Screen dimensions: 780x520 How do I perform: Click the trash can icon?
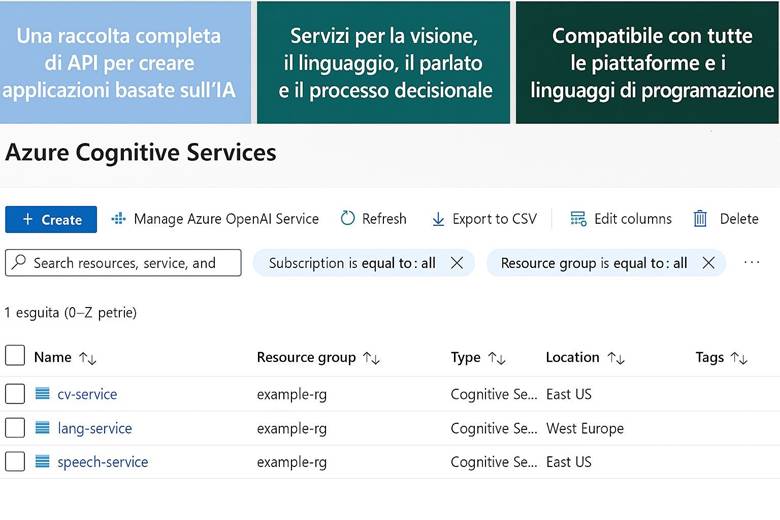pos(700,219)
